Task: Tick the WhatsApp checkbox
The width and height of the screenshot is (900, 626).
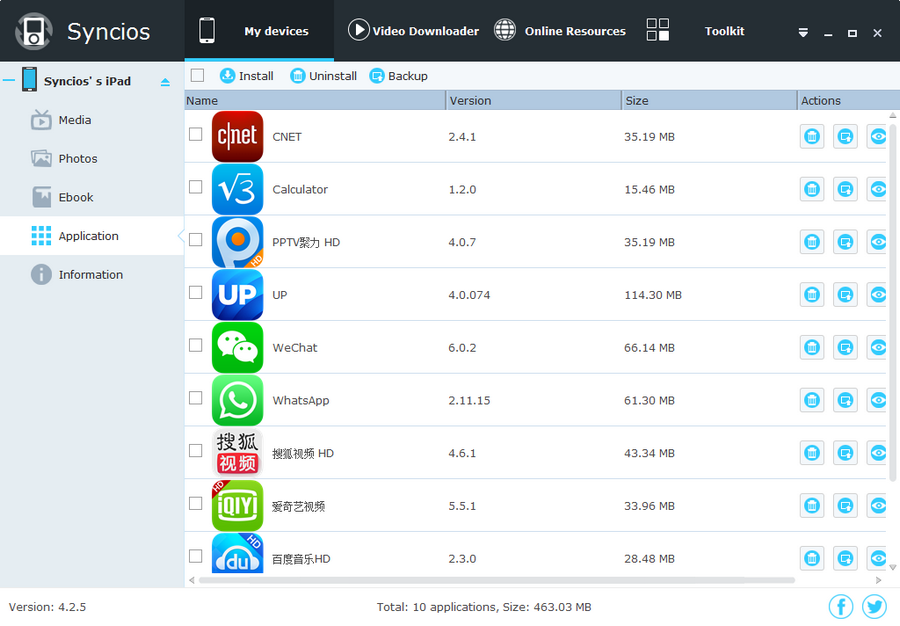Action: (196, 398)
